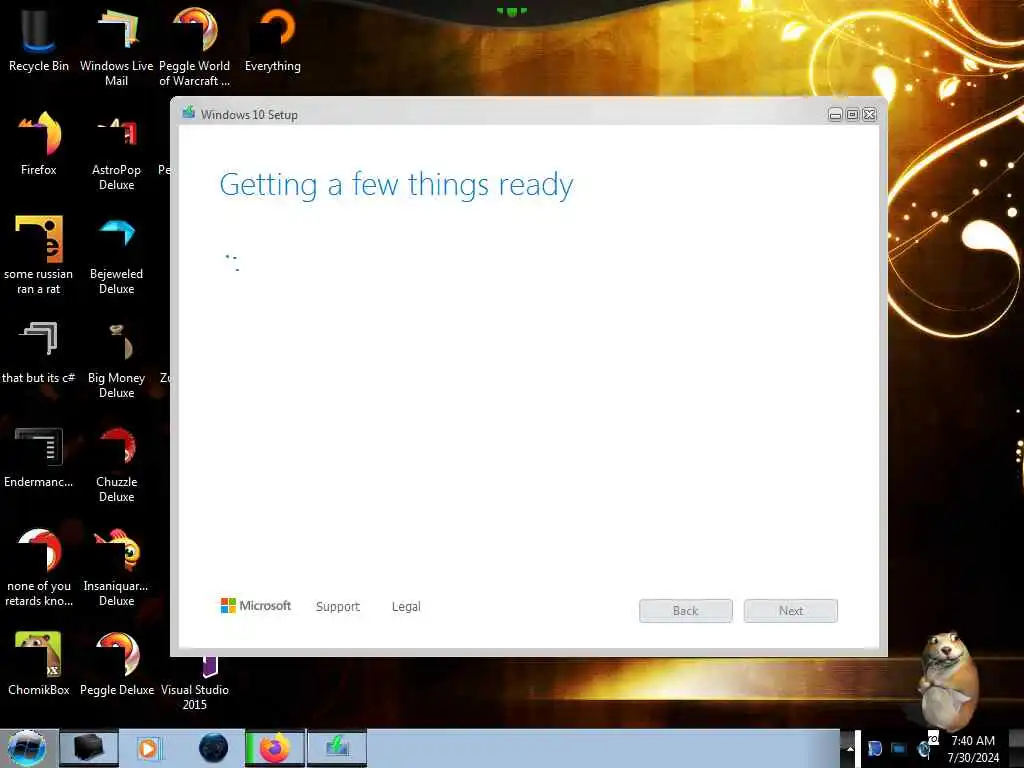
Task: Open the clock showing 7:40 AM
Action: click(973, 749)
